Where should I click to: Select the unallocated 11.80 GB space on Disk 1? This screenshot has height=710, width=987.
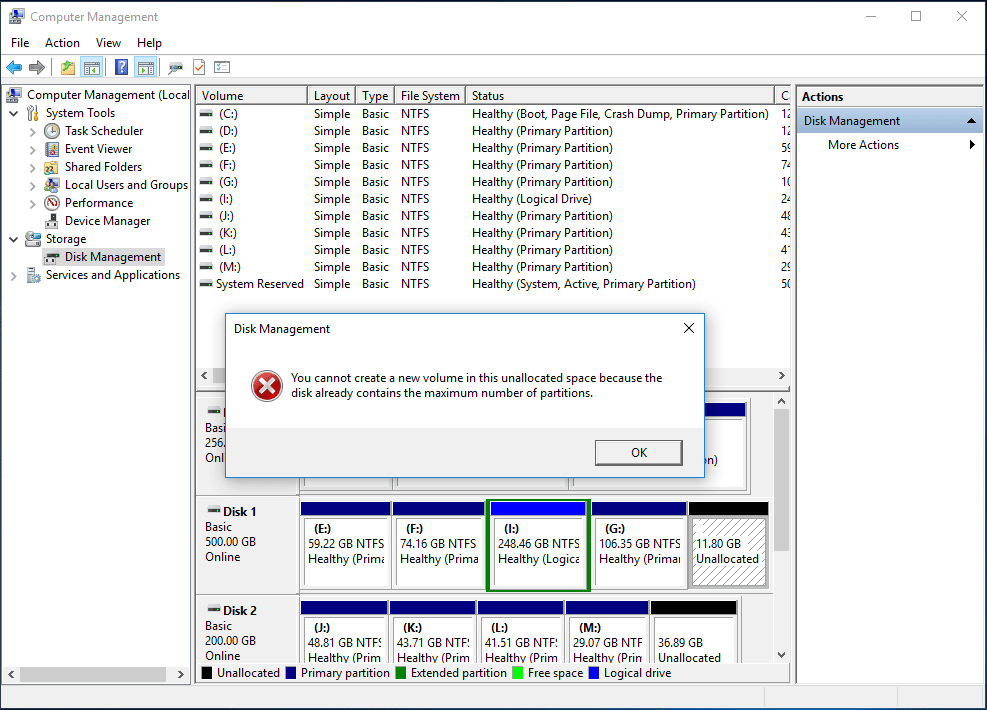tap(728, 551)
